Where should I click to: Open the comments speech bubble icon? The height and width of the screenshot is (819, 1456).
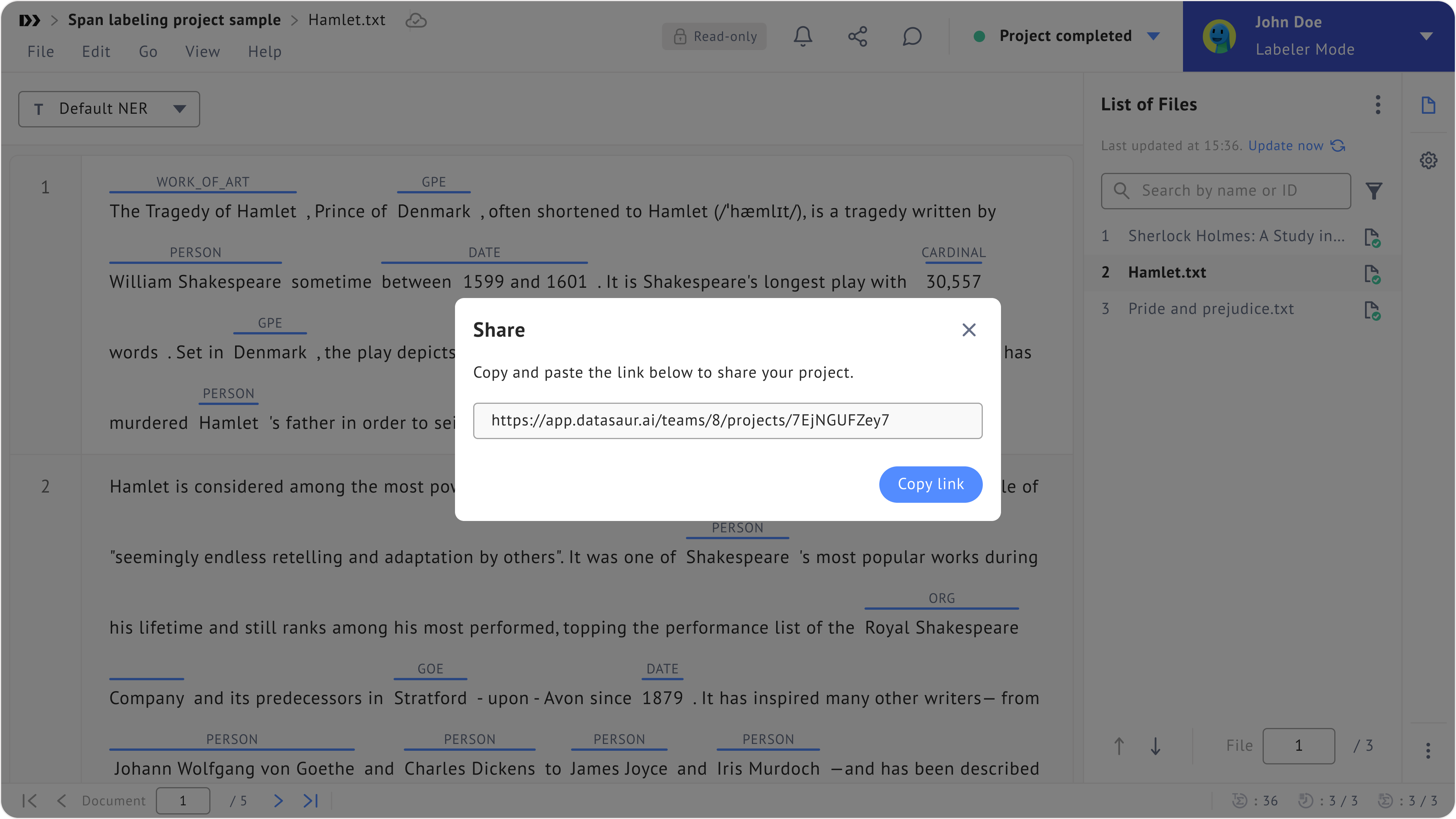tap(912, 36)
